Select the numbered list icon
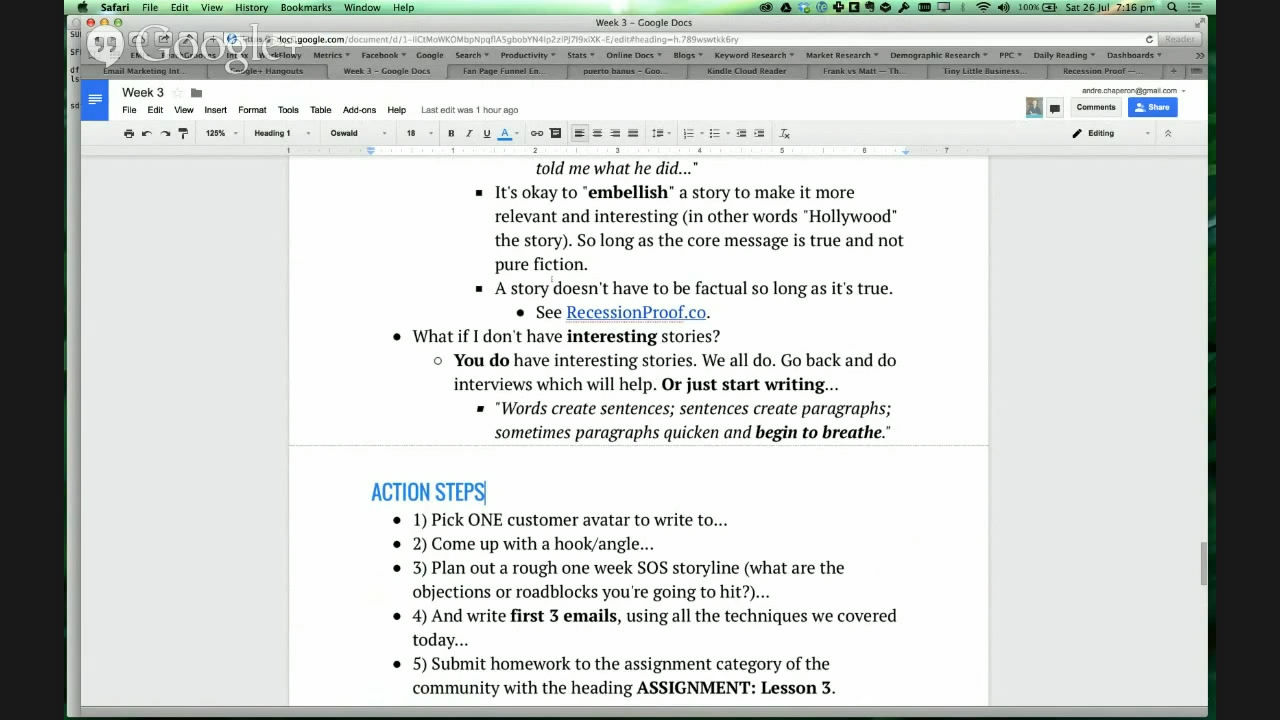The image size is (1280, 720). 688,133
